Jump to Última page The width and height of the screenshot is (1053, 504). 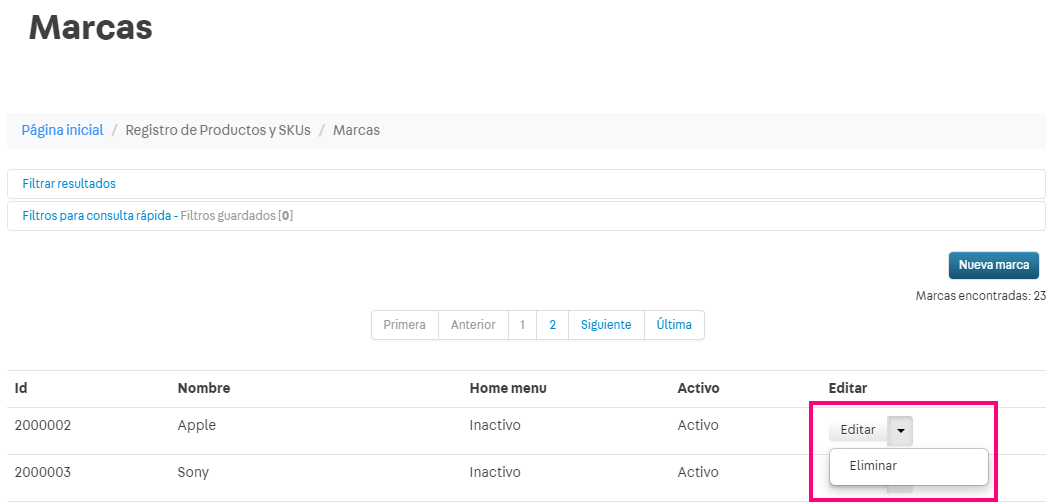[674, 325]
